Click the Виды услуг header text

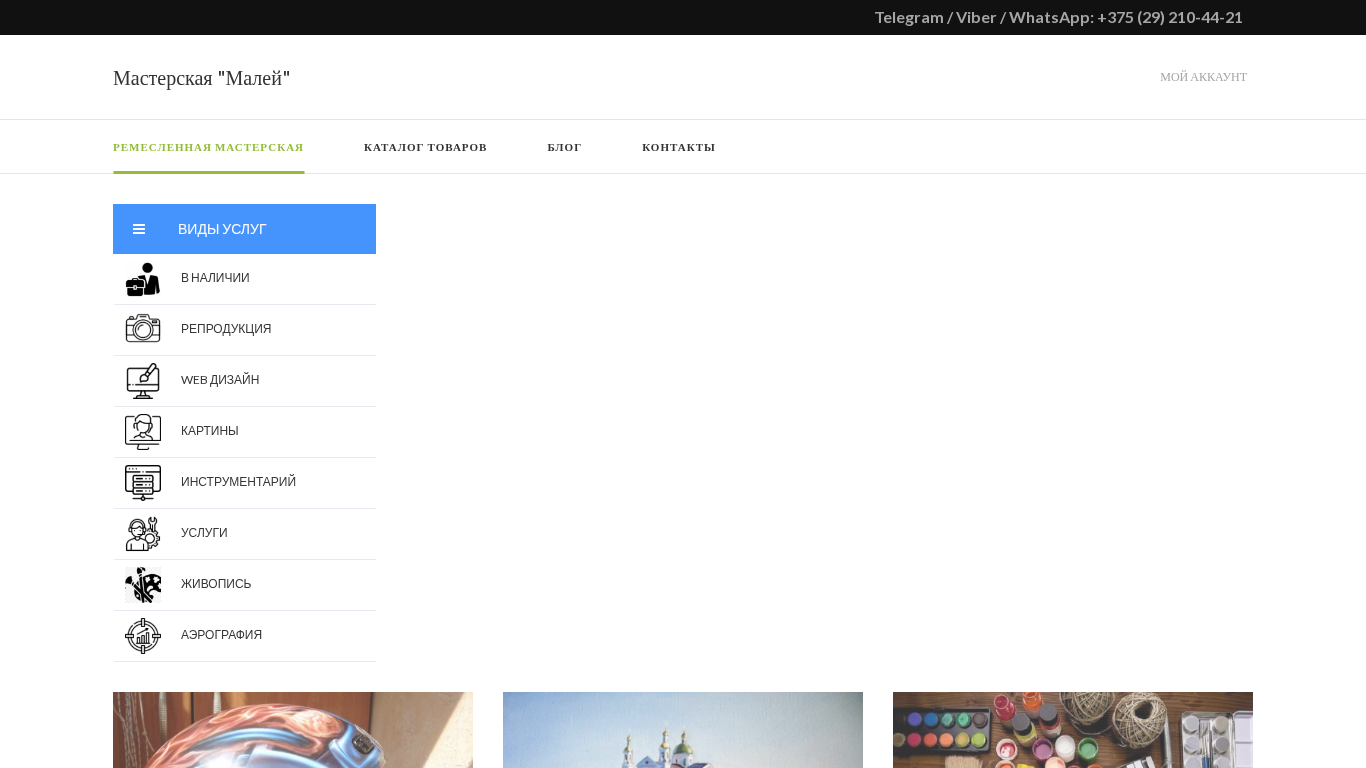(x=222, y=229)
